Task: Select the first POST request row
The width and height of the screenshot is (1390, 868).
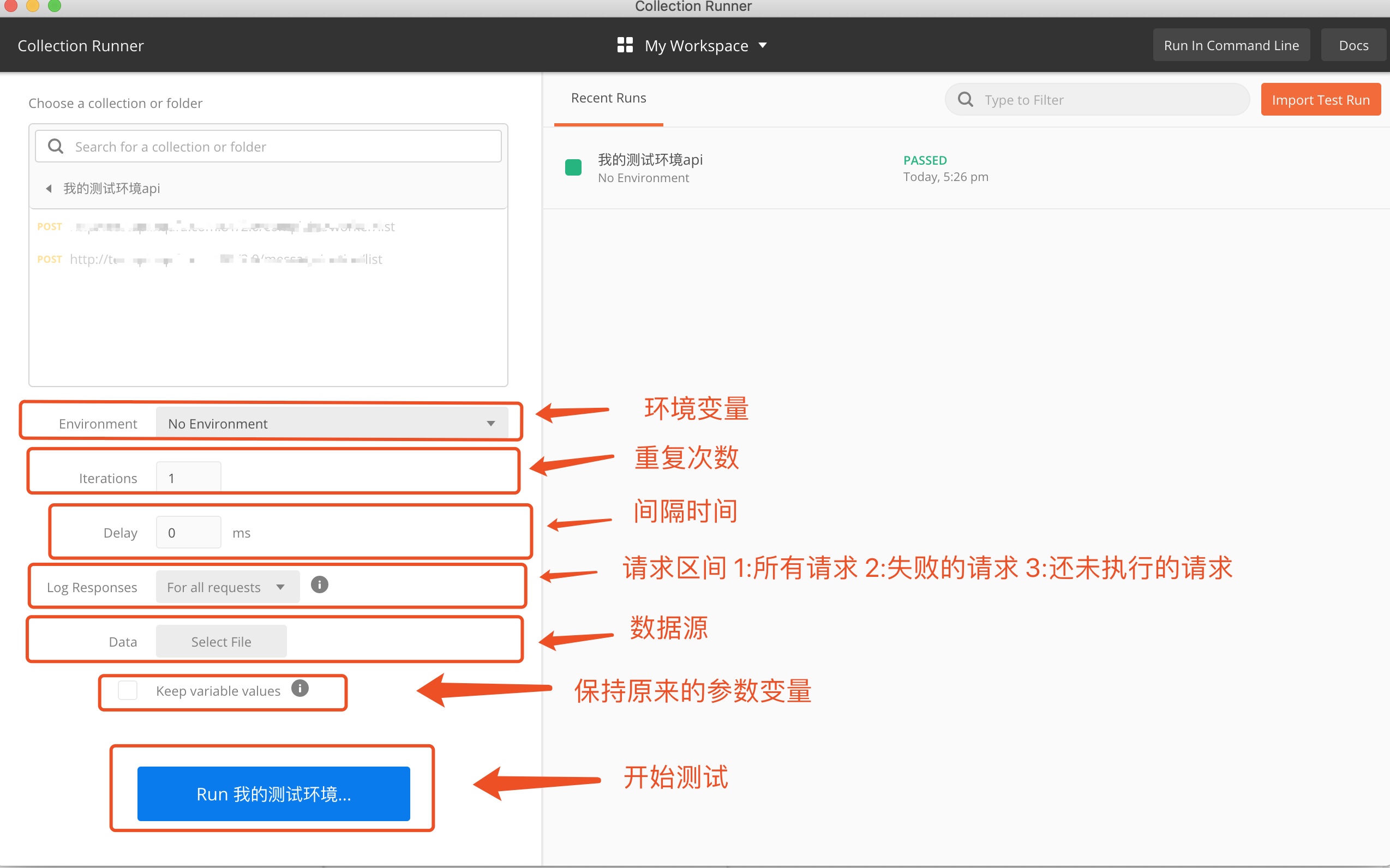Action: tap(268, 227)
